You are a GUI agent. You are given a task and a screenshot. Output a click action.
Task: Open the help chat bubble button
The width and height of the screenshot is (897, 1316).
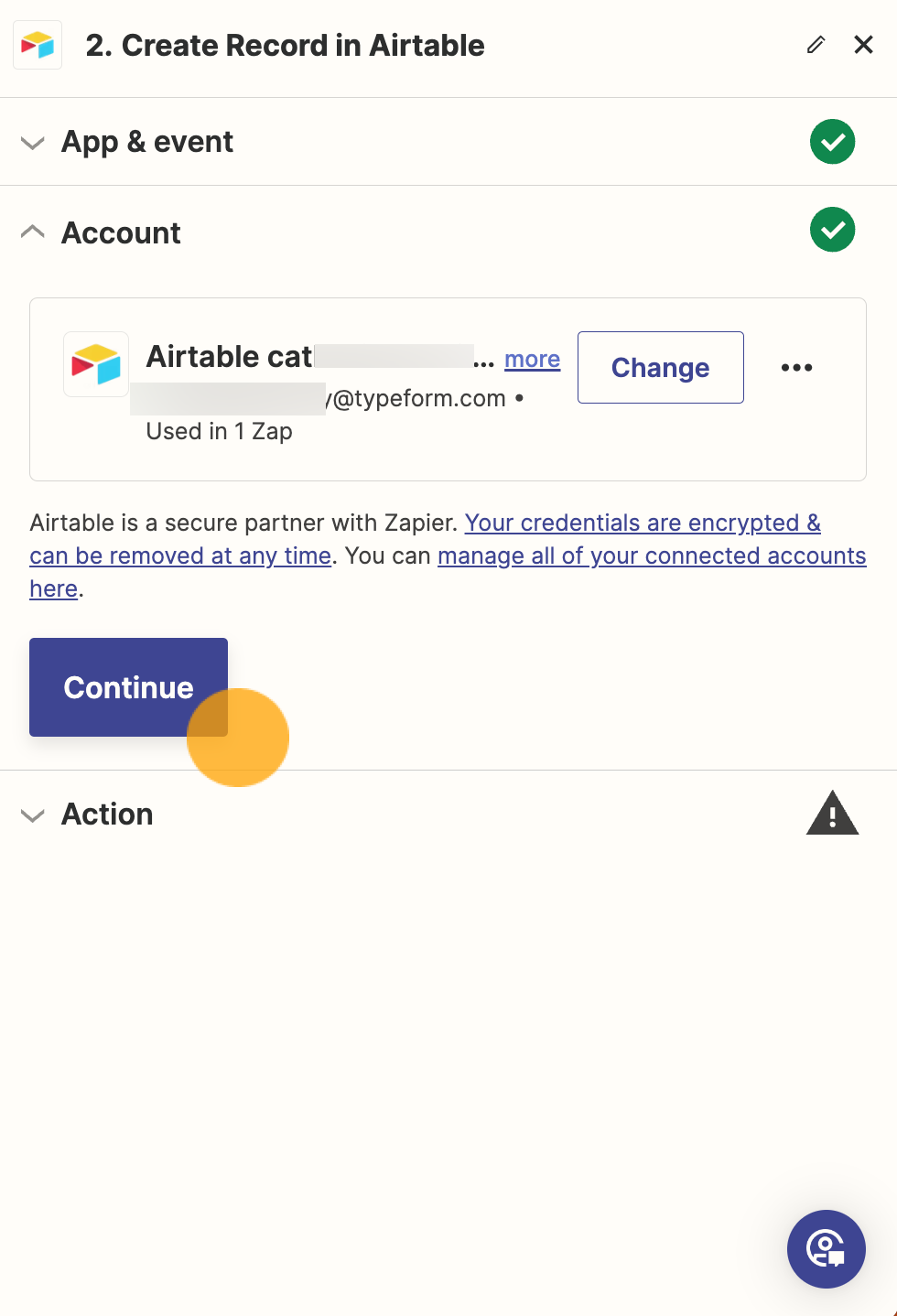827,1248
